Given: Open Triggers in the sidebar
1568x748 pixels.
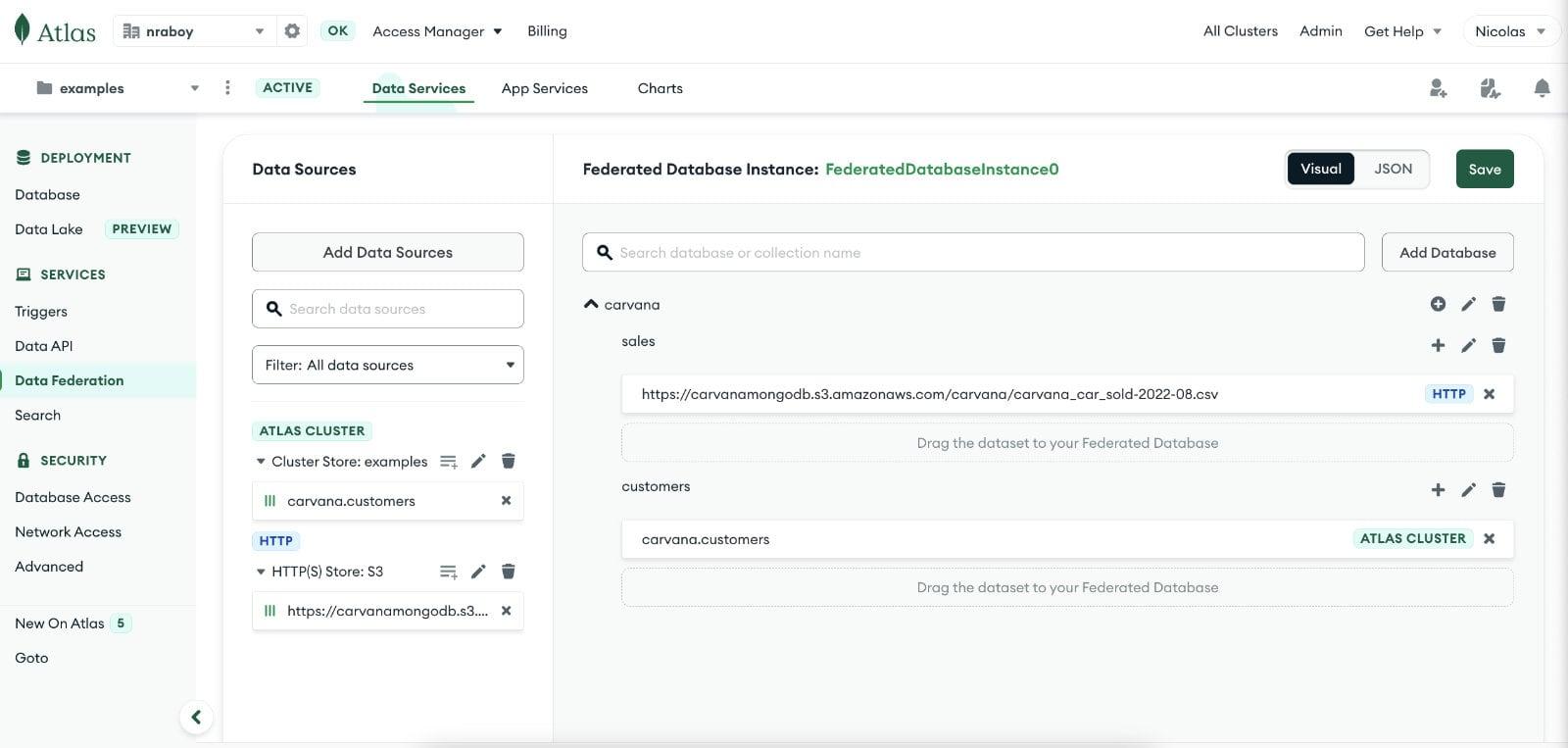Looking at the screenshot, I should 41,312.
